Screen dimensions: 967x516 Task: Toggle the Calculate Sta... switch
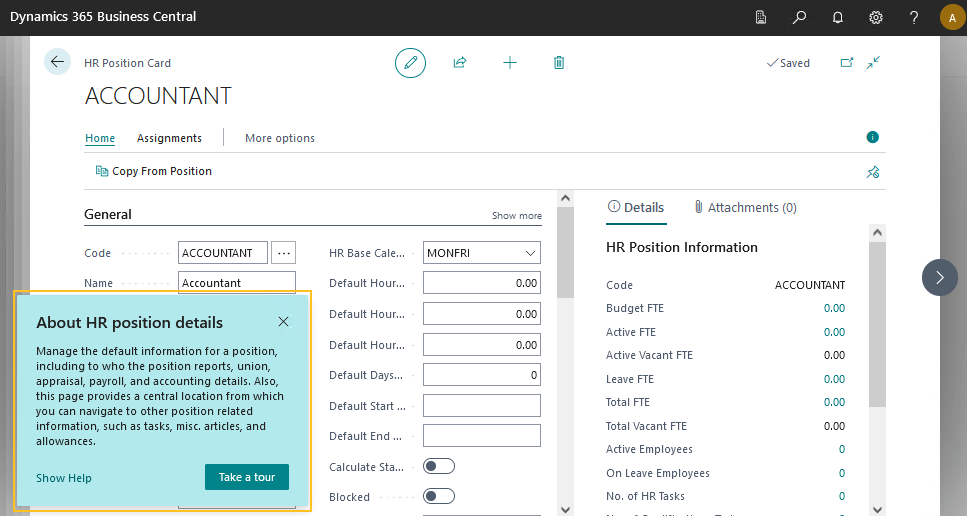pyautogui.click(x=439, y=466)
